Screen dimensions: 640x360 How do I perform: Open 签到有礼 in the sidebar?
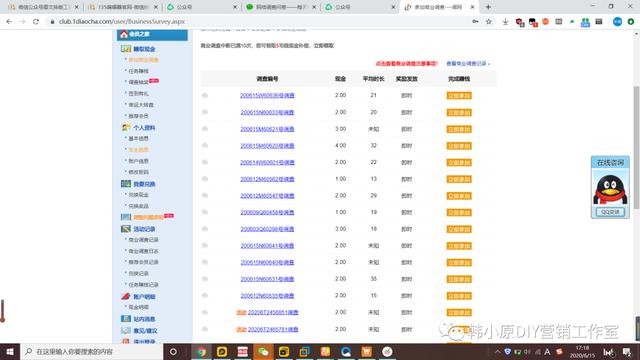tap(138, 93)
